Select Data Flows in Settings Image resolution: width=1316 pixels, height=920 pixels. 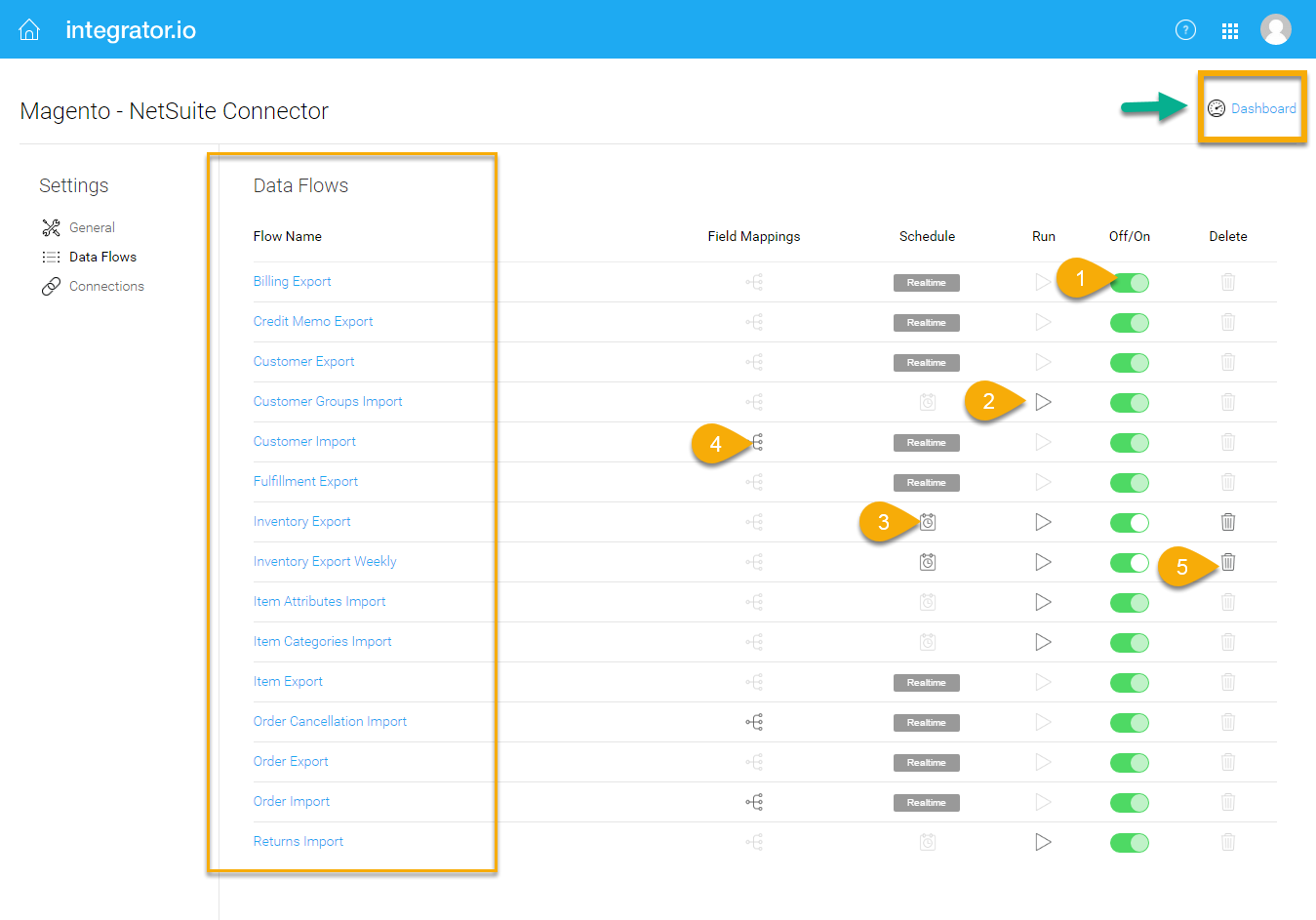(x=89, y=257)
